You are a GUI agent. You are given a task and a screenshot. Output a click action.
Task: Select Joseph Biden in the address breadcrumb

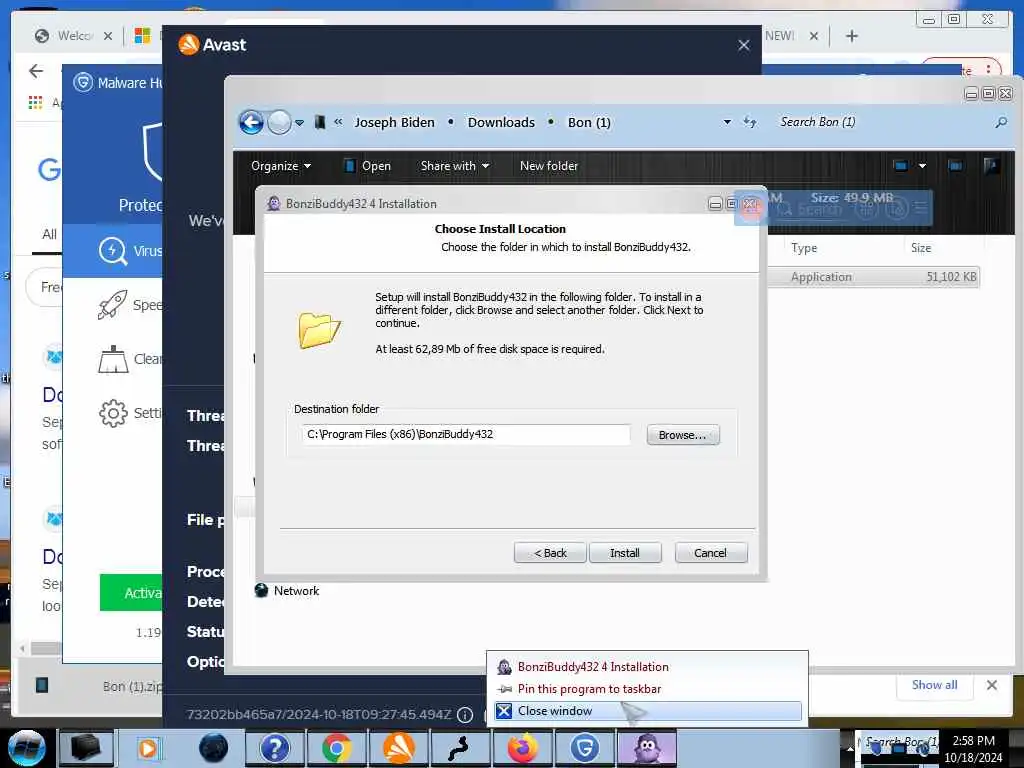tap(394, 122)
